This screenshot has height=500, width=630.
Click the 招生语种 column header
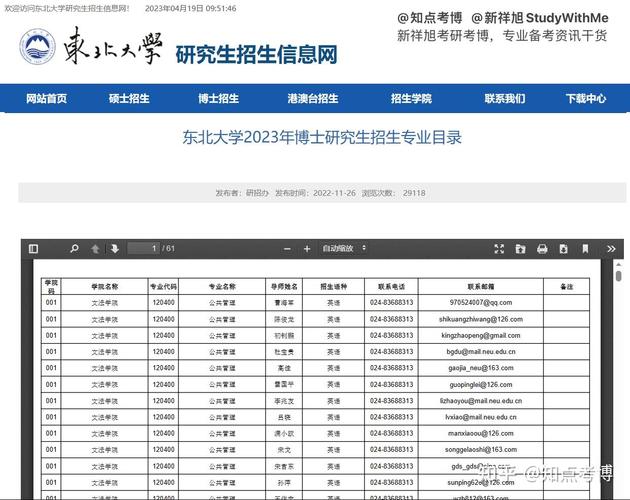point(333,287)
